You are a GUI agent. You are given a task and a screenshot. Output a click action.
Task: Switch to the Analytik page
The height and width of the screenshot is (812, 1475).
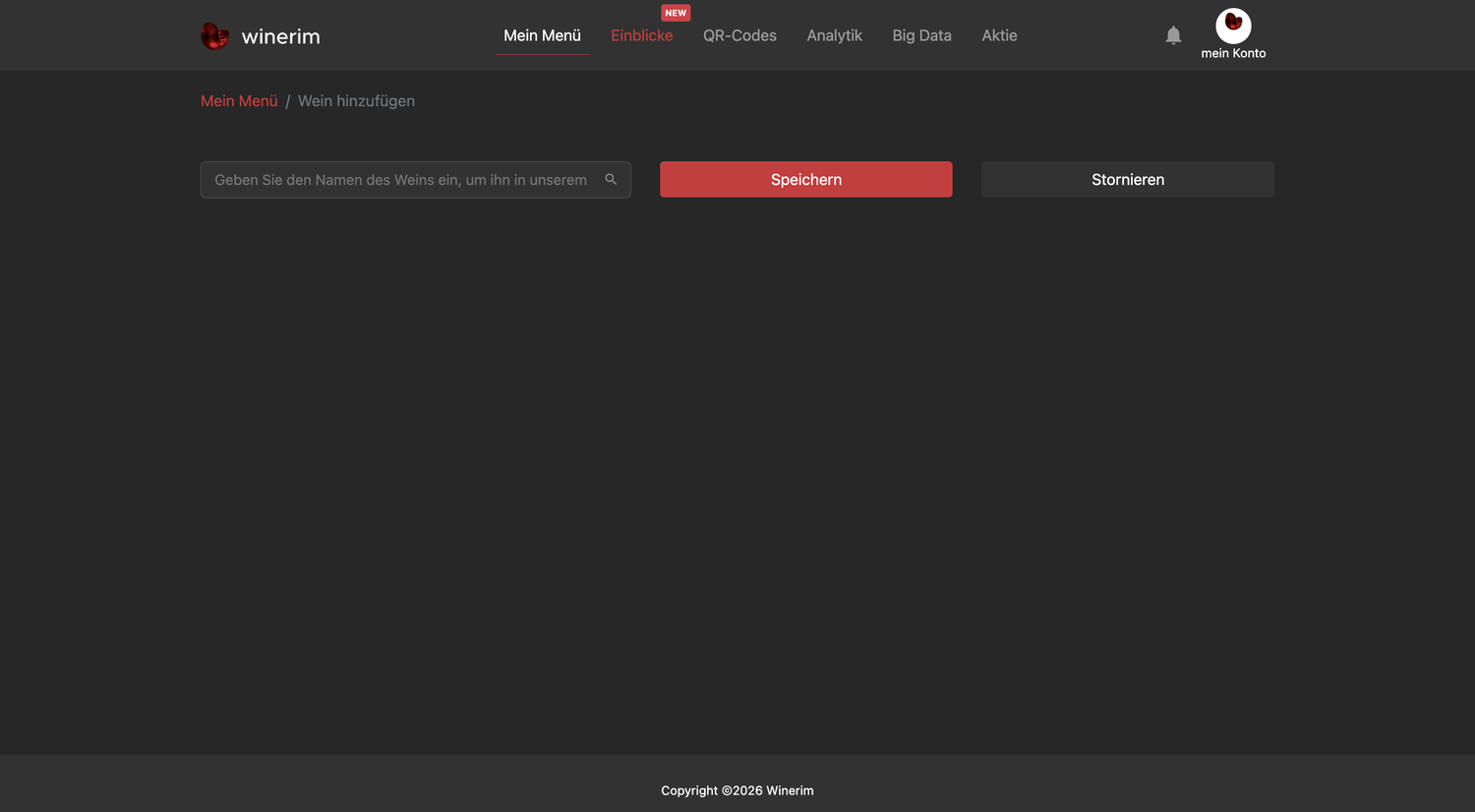tap(834, 35)
